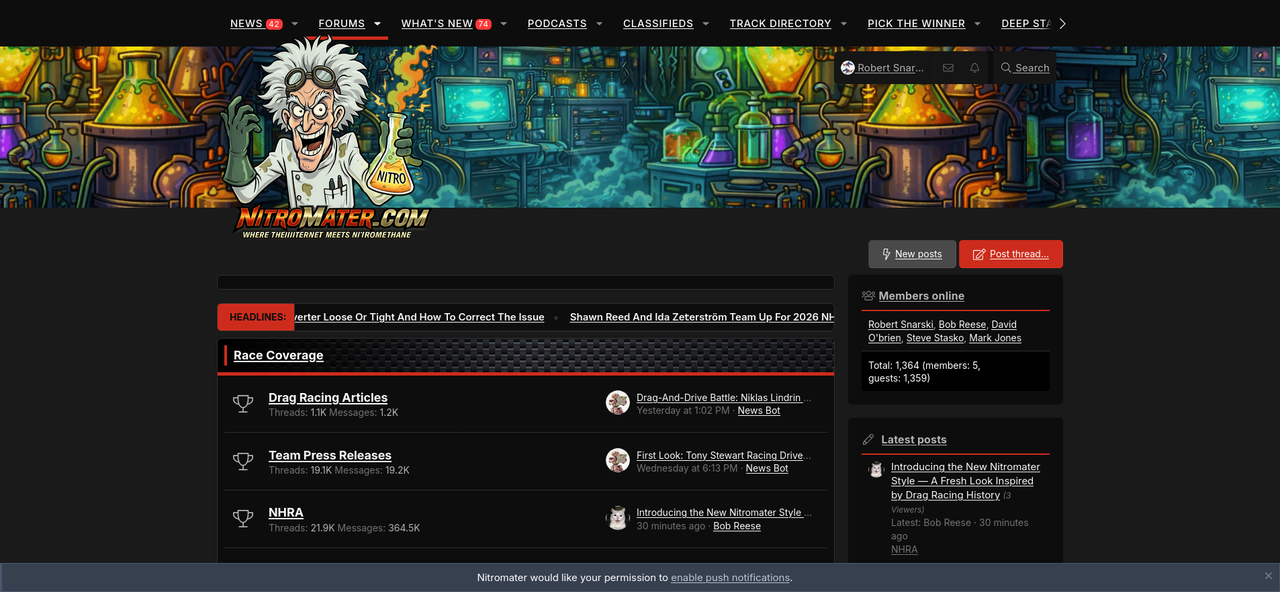1280x592 pixels.
Task: Open the Team Press Releases forum
Action: pos(330,456)
